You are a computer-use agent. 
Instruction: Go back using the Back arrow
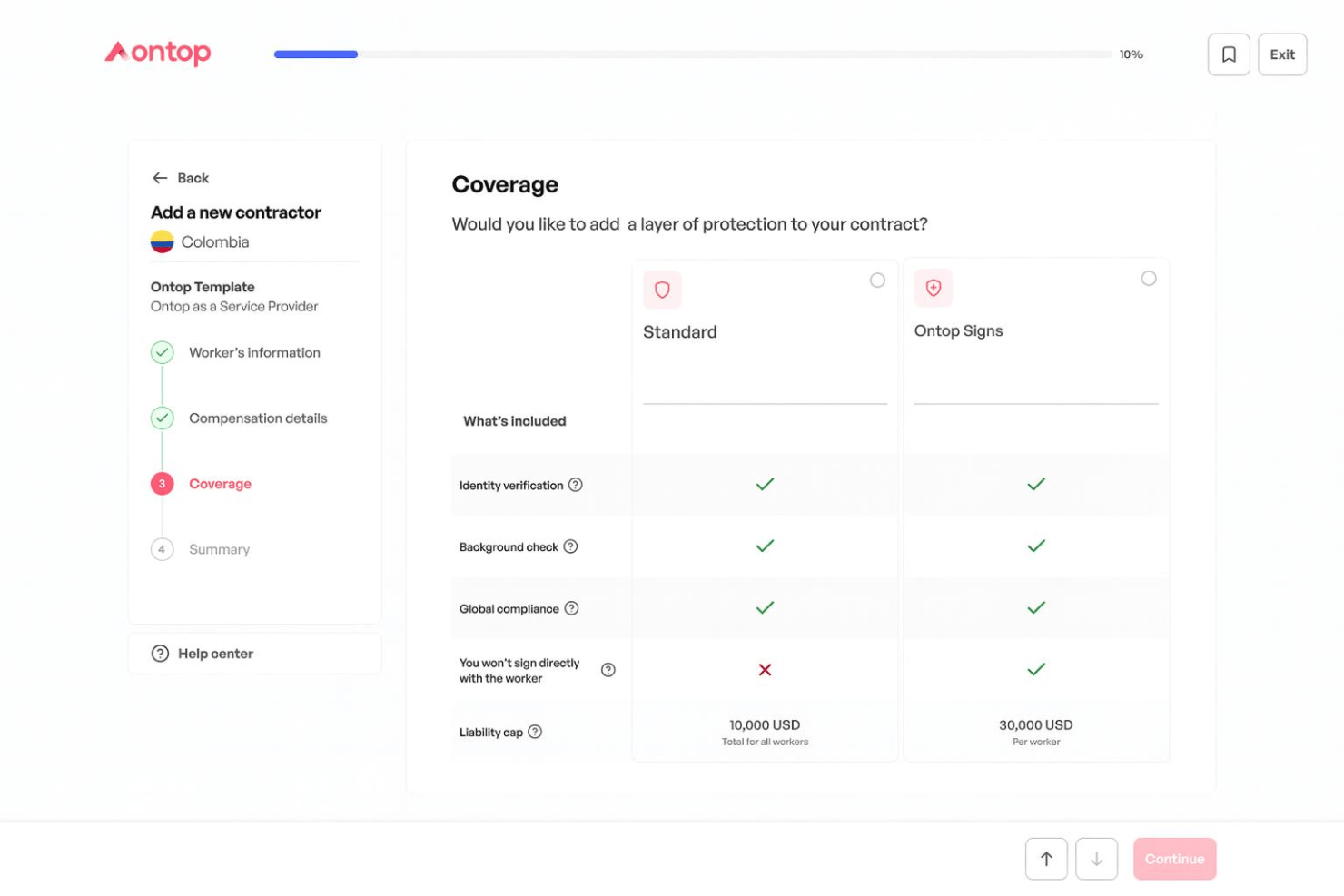pos(180,178)
